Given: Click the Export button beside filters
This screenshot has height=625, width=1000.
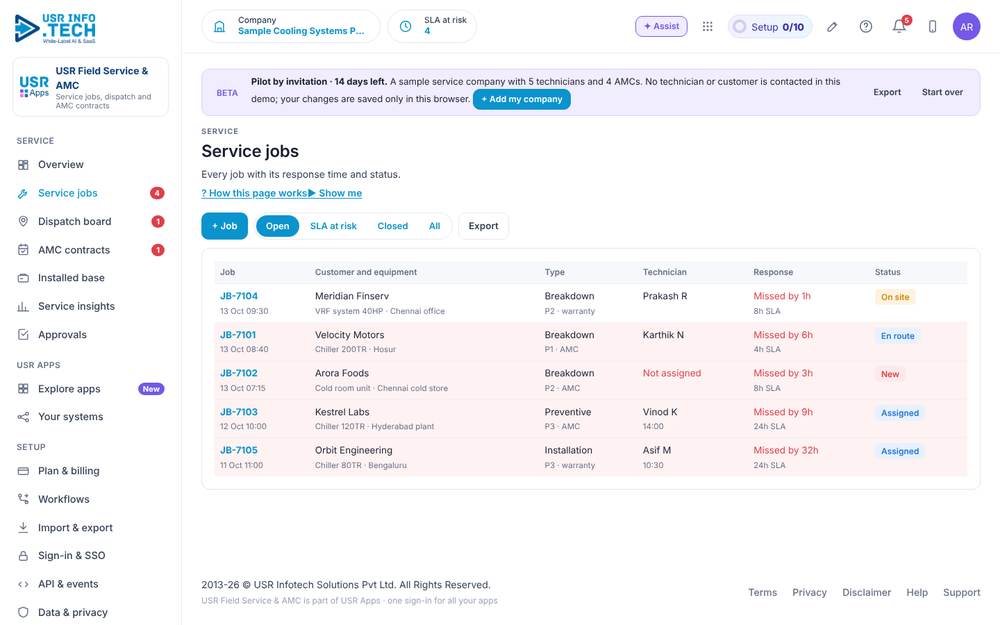Looking at the screenshot, I should 483,226.
